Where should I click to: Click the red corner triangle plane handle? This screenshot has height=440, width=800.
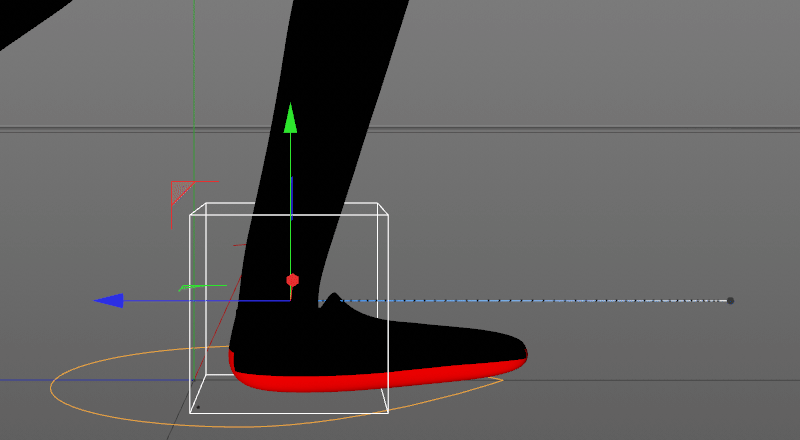[180, 191]
